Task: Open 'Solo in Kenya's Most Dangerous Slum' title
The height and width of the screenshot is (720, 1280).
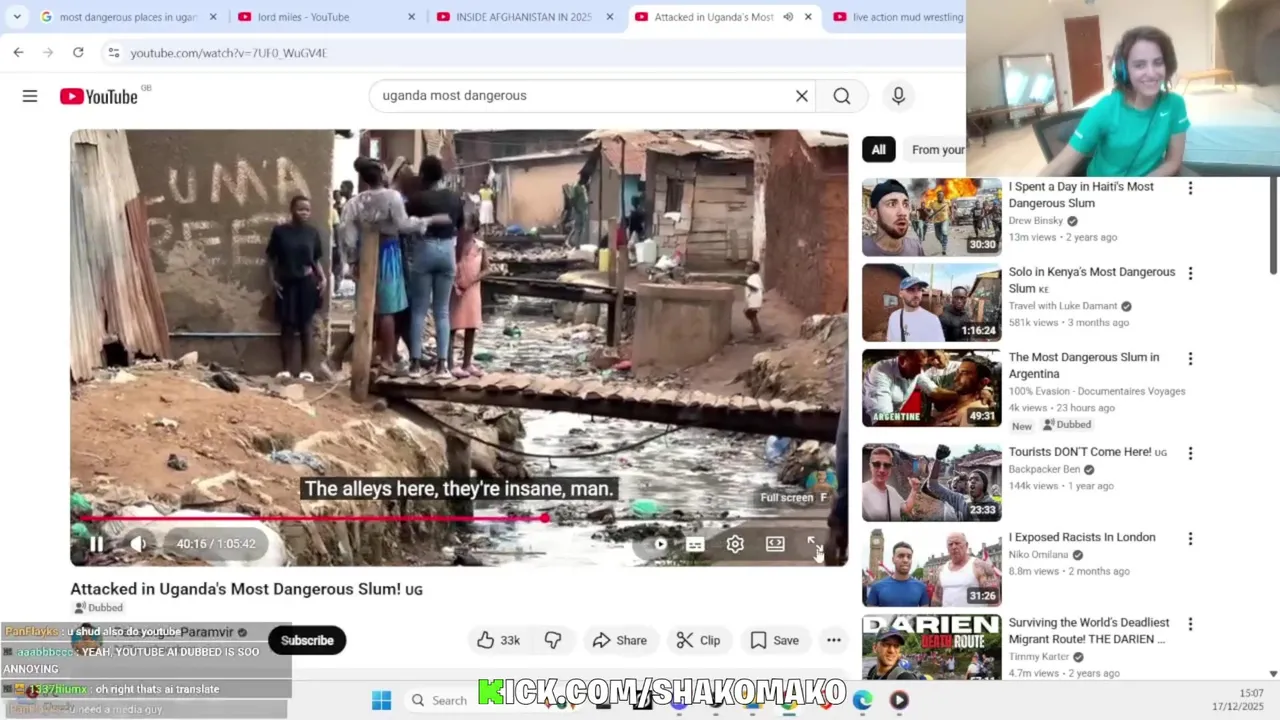Action: tap(1091, 280)
